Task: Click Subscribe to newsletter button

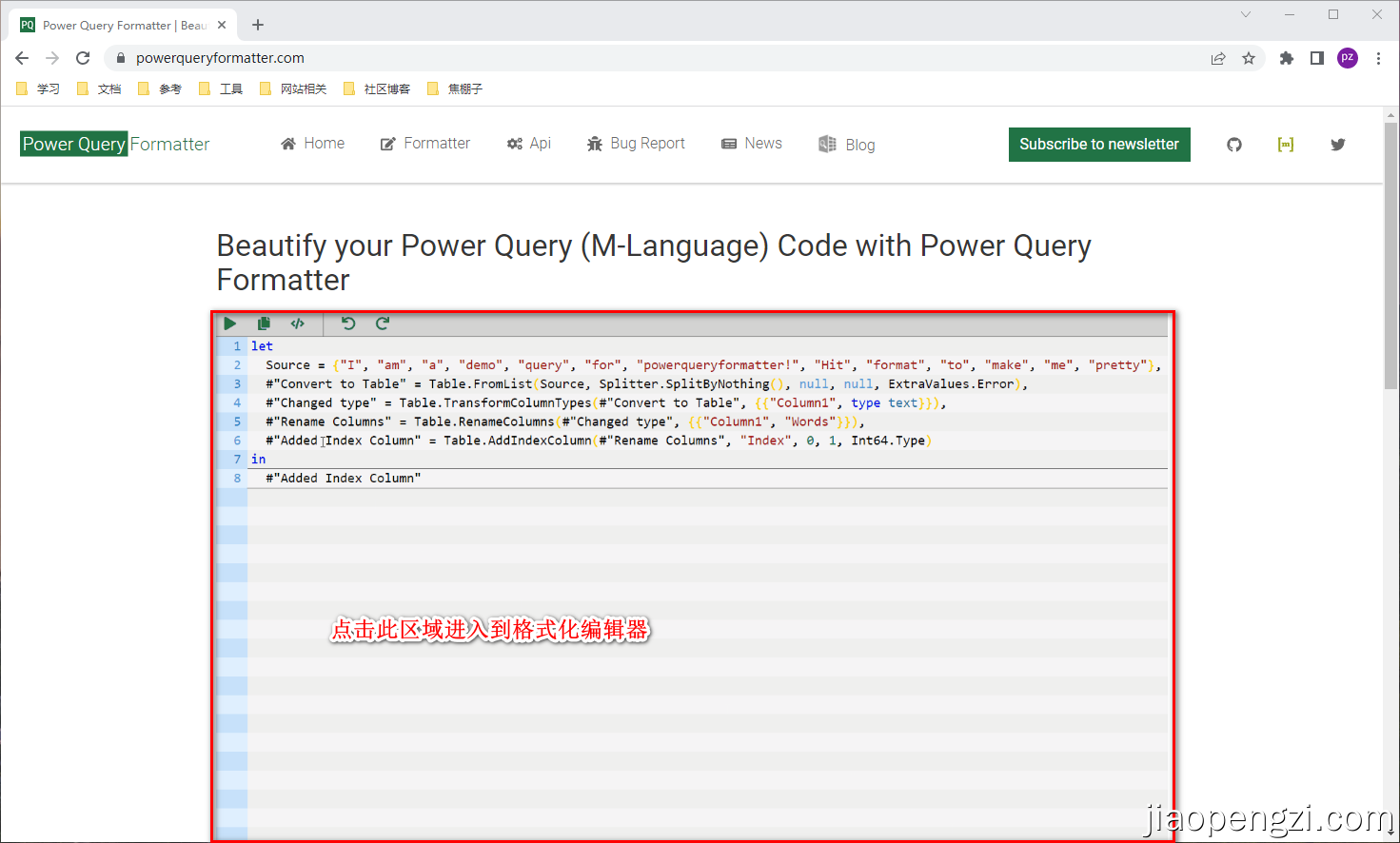Action: coord(1099,145)
